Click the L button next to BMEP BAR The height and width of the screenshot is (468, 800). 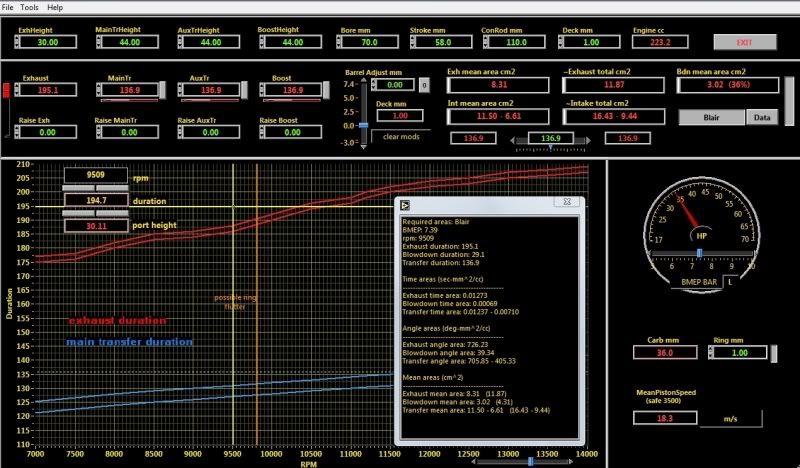pos(730,282)
